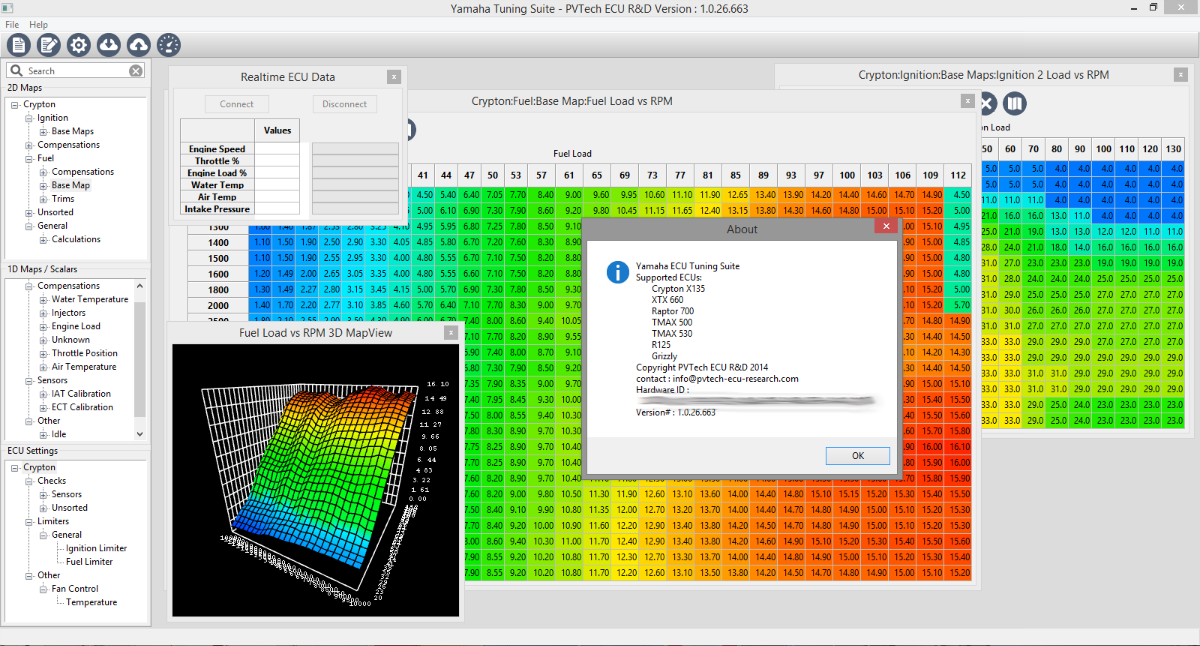Viewport: 1200px width, 646px height.
Task: Select Ignition Limiter in ECU Settings
Action: coord(97,548)
